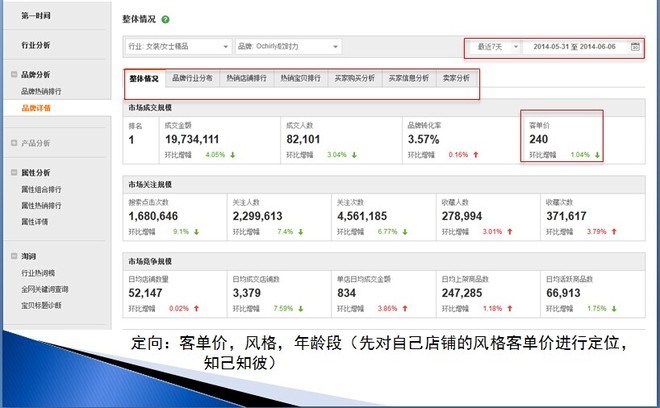Viewport: 660px width, 408px height.
Task: Click the up arrow next to 3.86%
Action: 405,309
